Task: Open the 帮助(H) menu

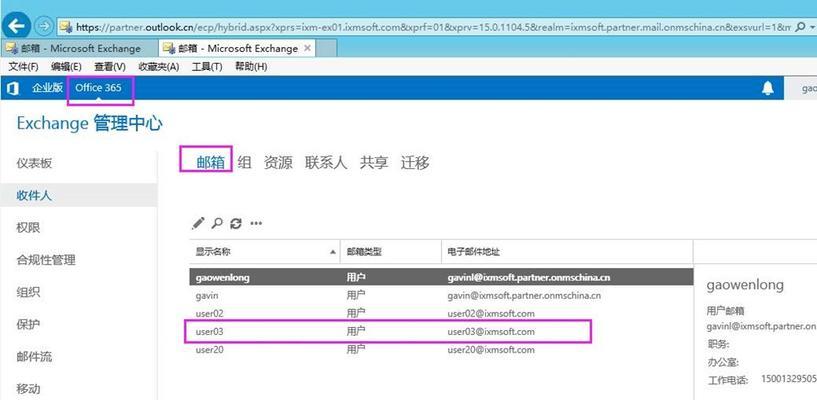Action: (251, 67)
